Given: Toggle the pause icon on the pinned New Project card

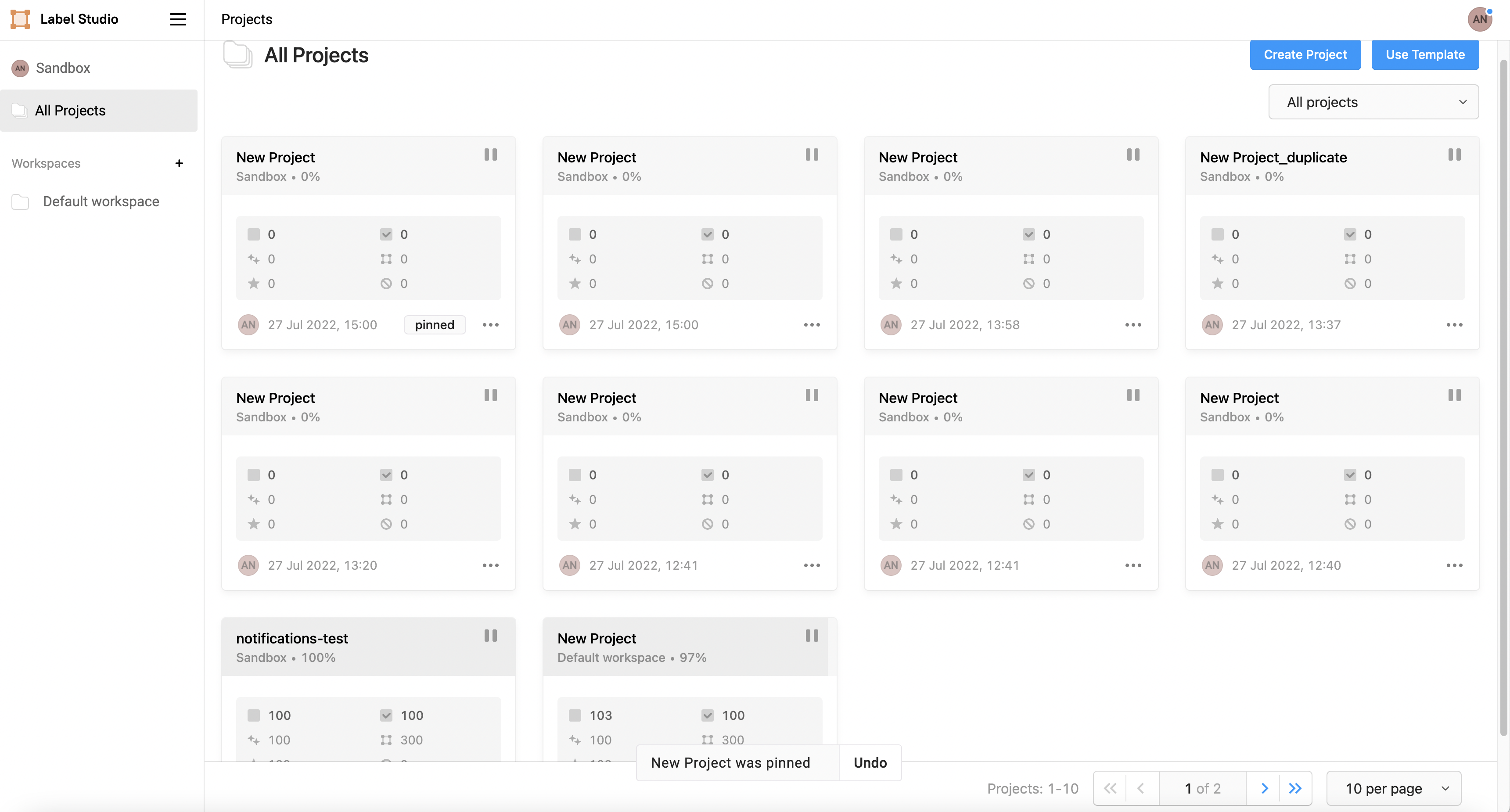Looking at the screenshot, I should point(490,155).
